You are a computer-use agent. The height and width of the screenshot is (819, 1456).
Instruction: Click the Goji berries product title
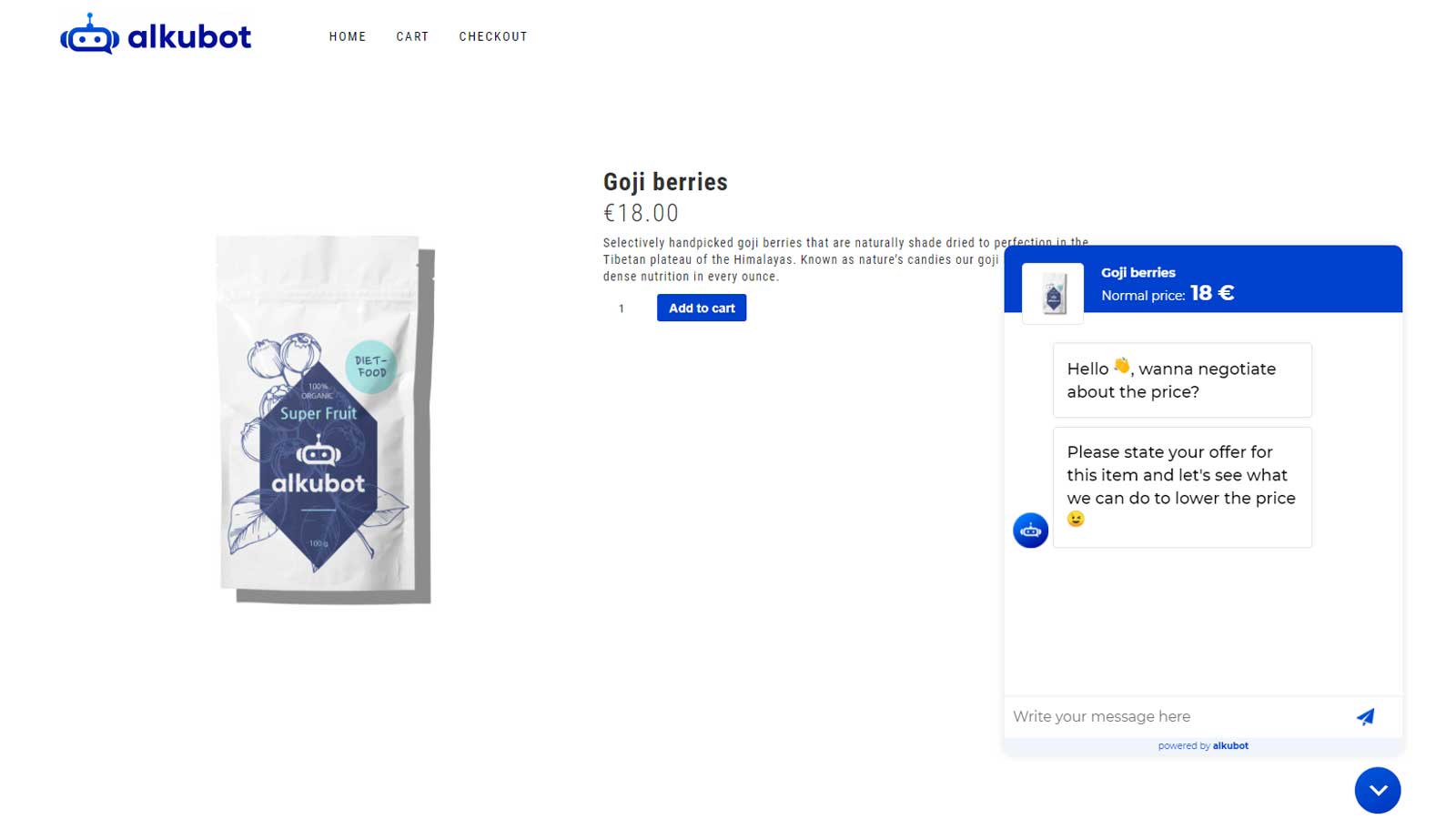[665, 182]
